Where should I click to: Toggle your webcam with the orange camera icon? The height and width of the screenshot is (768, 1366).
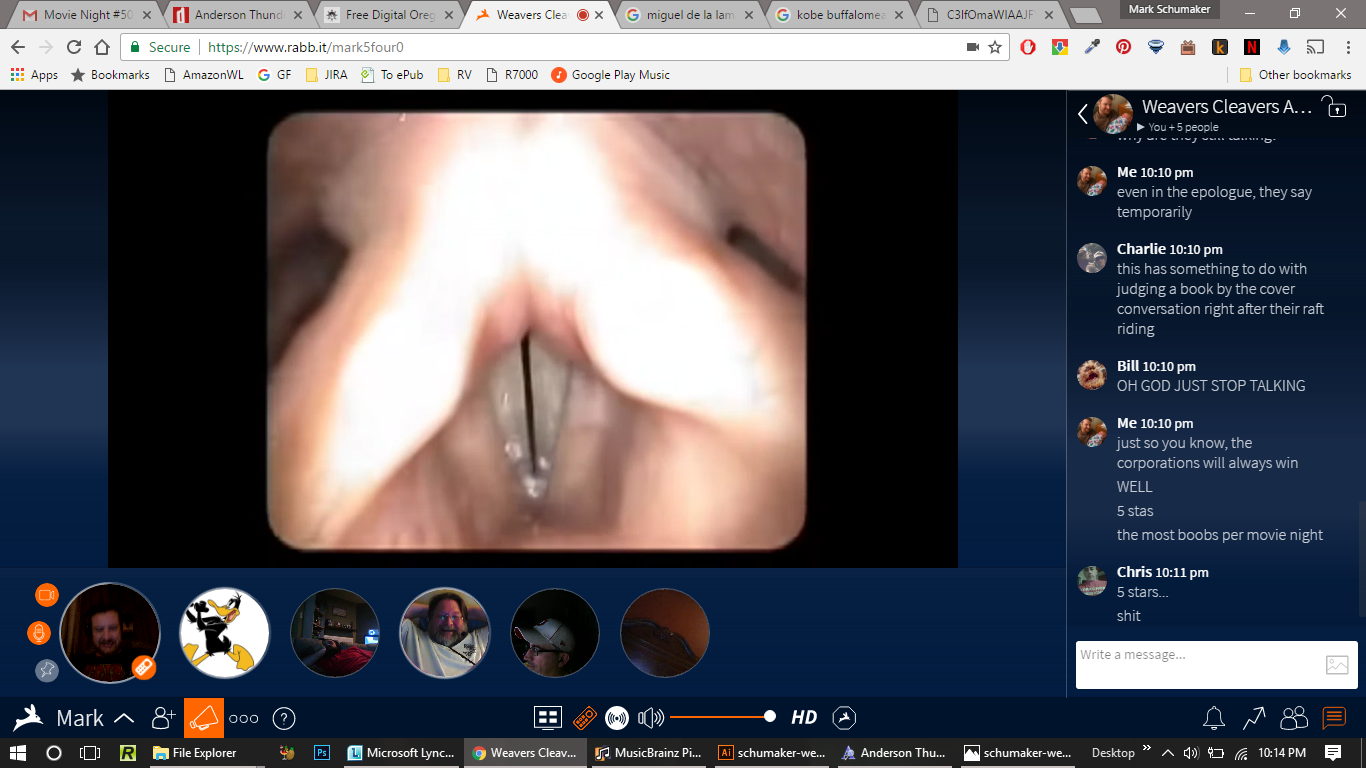point(47,595)
